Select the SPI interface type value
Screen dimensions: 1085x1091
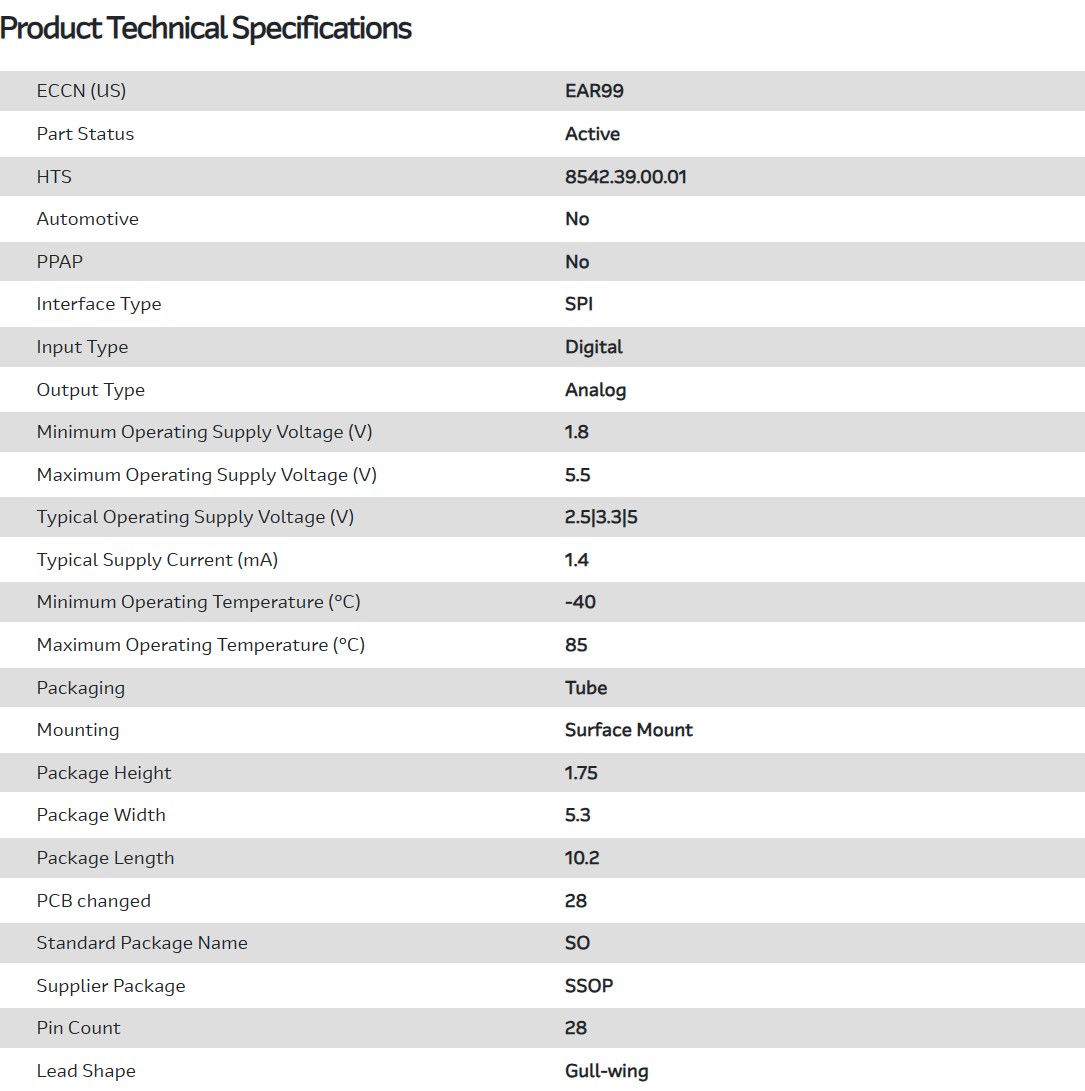point(579,304)
